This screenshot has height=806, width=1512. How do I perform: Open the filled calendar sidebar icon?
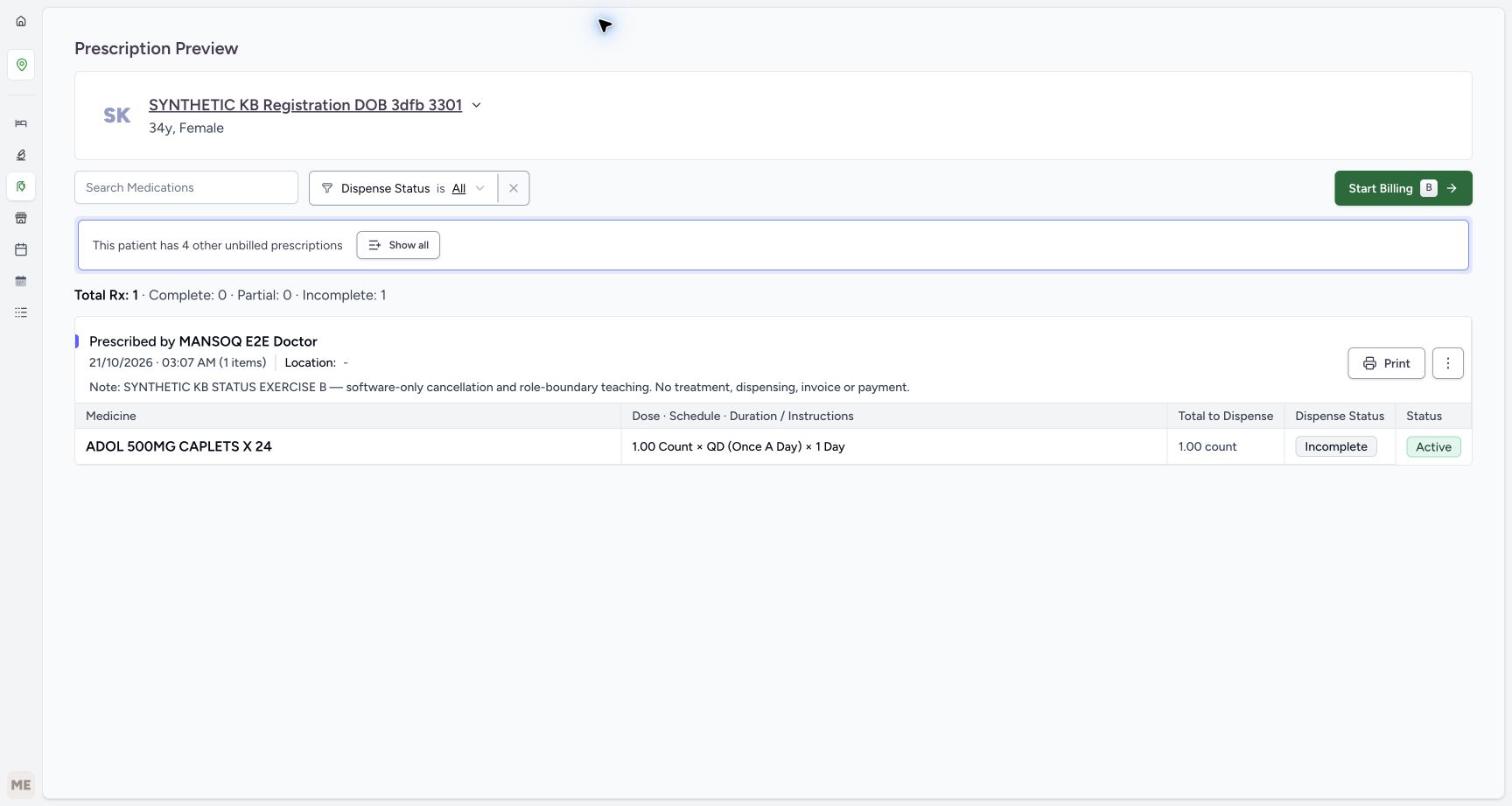point(21,281)
